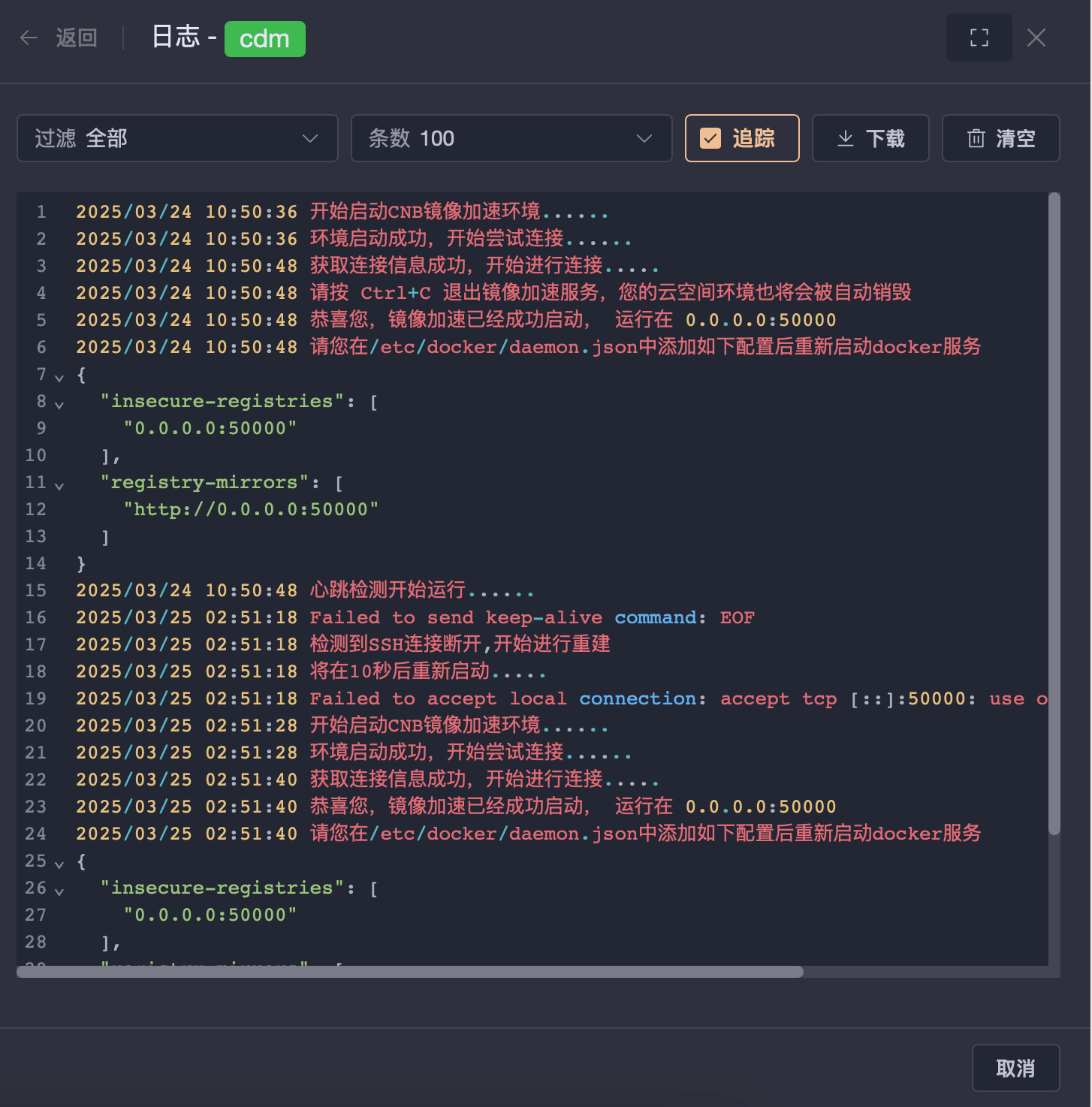Click the back arrow icon
This screenshot has height=1107, width=1092.
pos(29,38)
